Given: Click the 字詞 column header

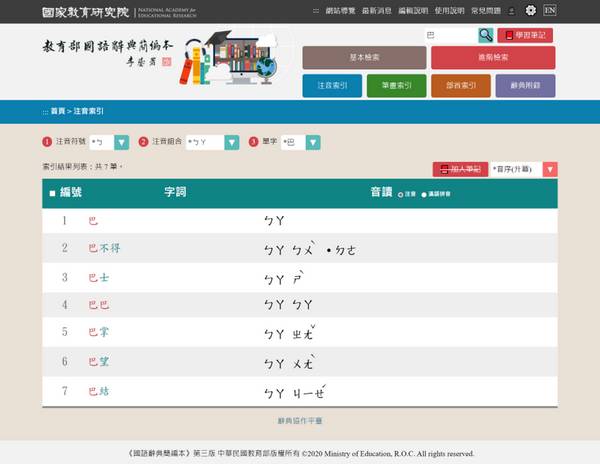Looking at the screenshot, I should 175,192.
